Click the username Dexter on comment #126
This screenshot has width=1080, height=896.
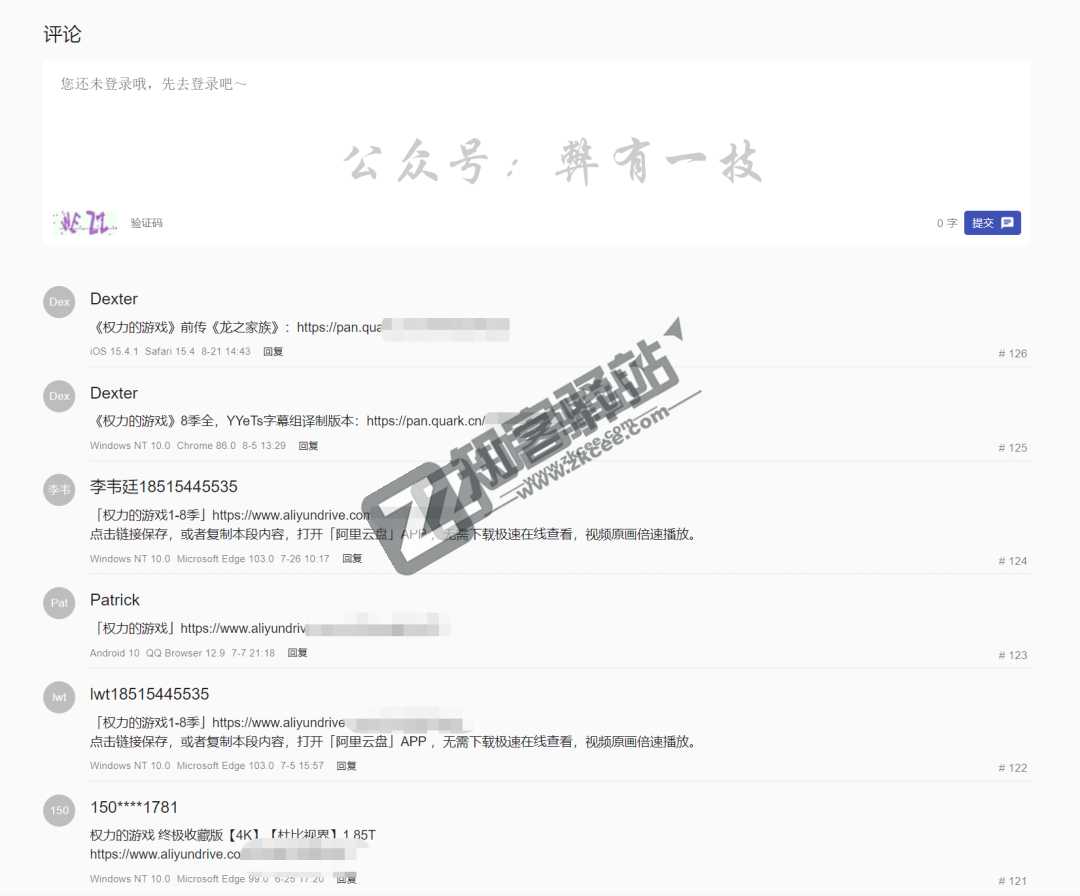(113, 298)
